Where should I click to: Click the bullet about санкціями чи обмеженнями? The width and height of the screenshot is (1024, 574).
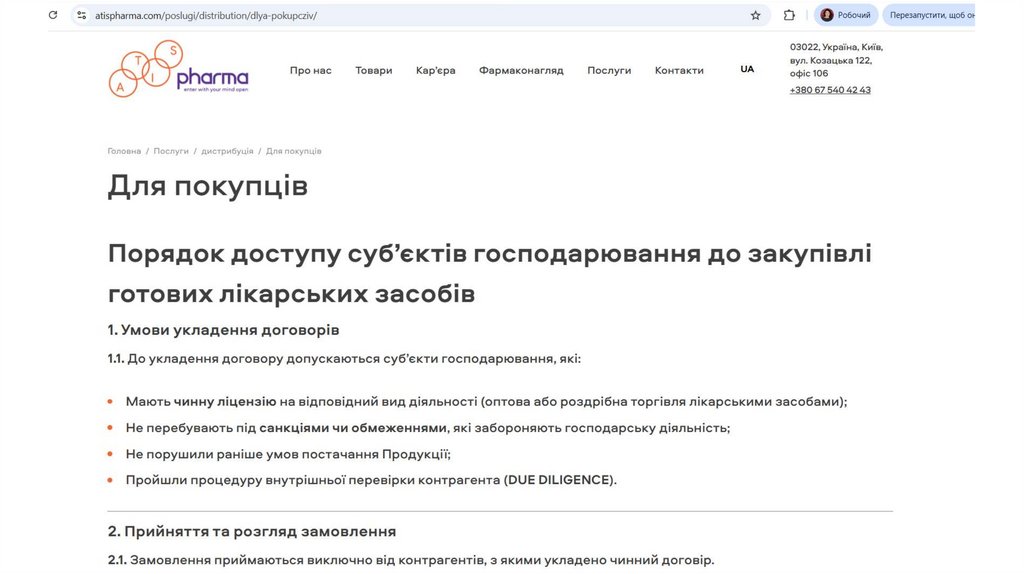coord(428,428)
